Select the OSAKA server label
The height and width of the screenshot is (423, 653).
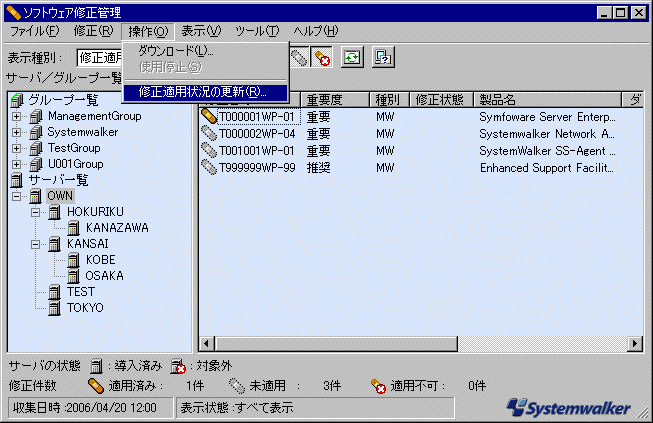104,276
